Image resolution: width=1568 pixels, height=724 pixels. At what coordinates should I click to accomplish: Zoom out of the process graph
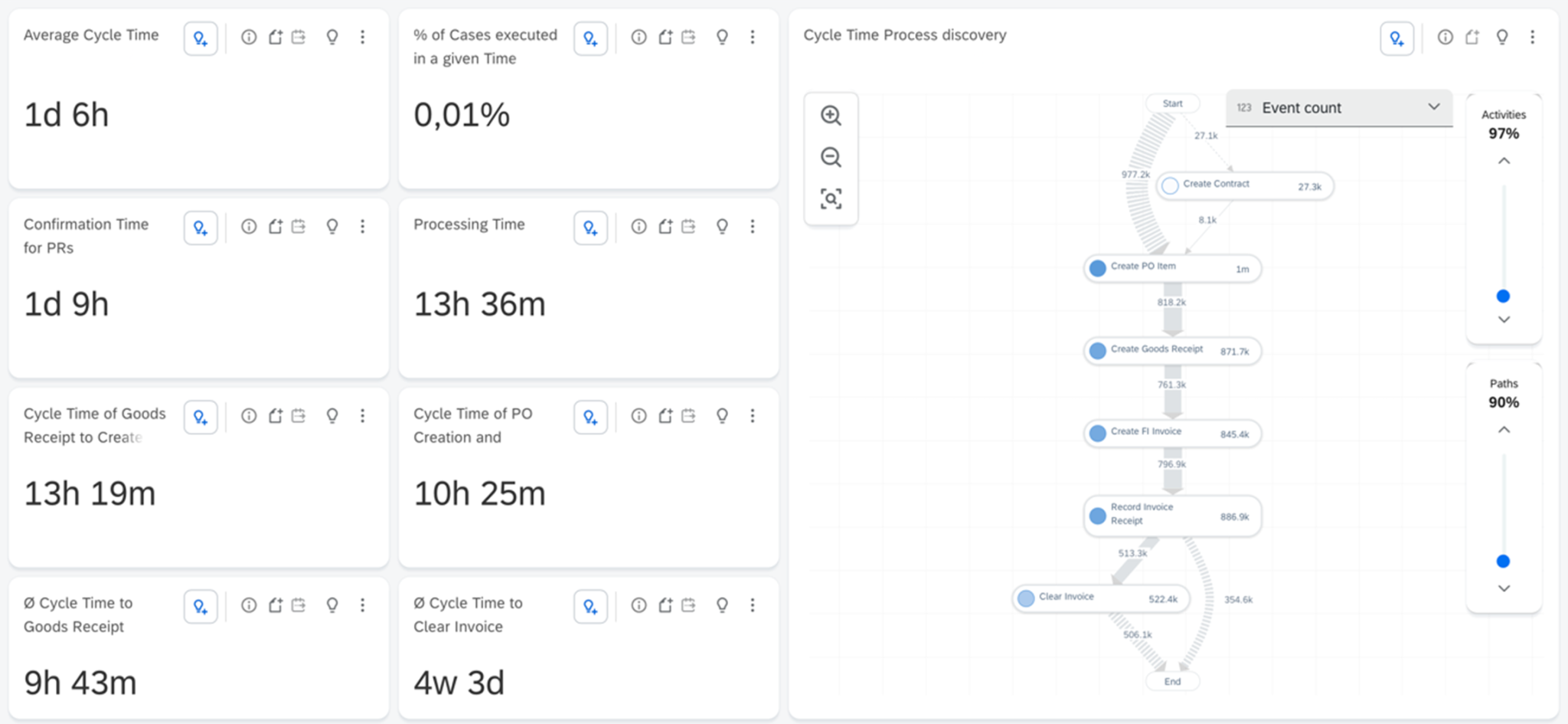point(831,158)
